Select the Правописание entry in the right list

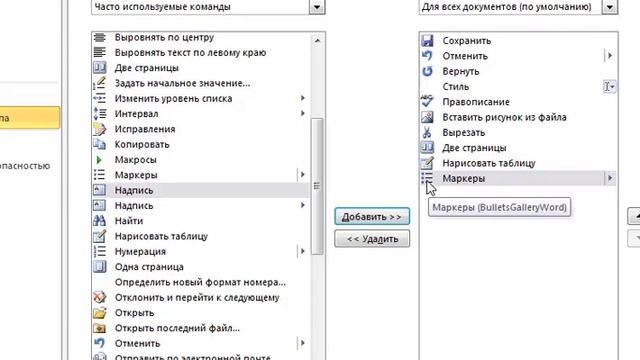coord(518,102)
